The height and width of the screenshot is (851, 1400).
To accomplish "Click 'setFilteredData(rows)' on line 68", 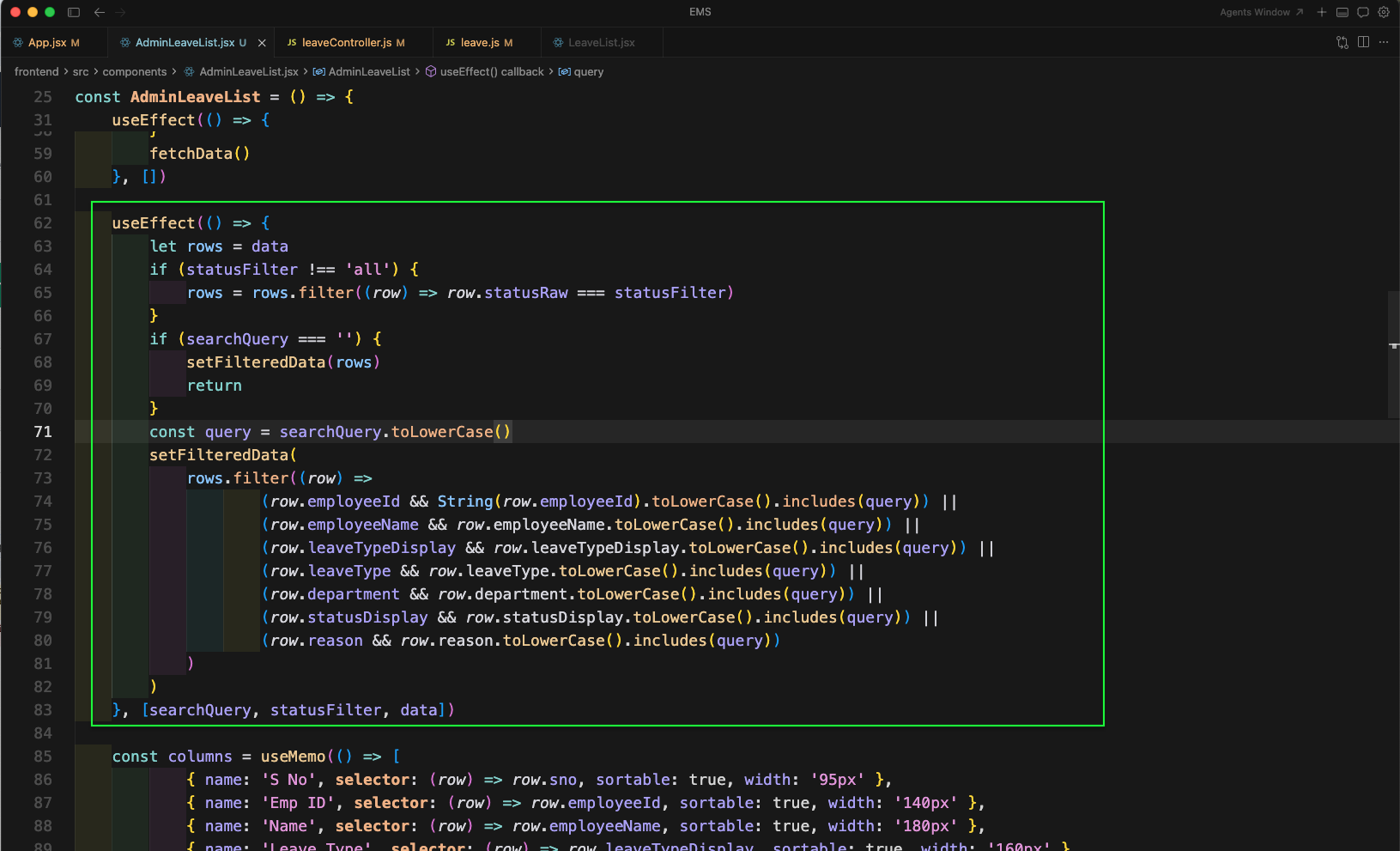I will pos(283,362).
